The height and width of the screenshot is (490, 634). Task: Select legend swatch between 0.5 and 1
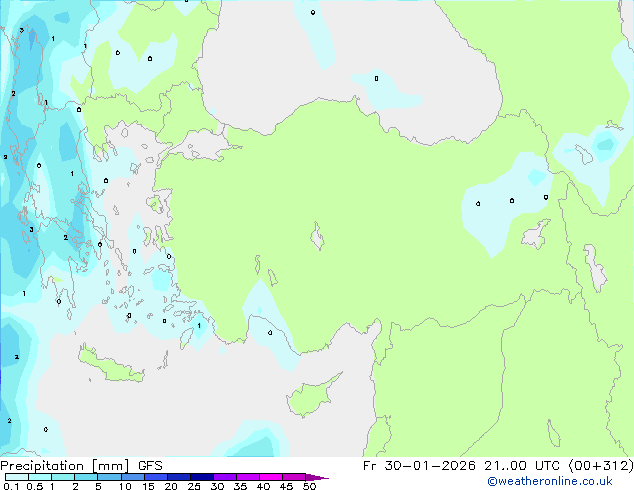pyautogui.click(x=40, y=477)
